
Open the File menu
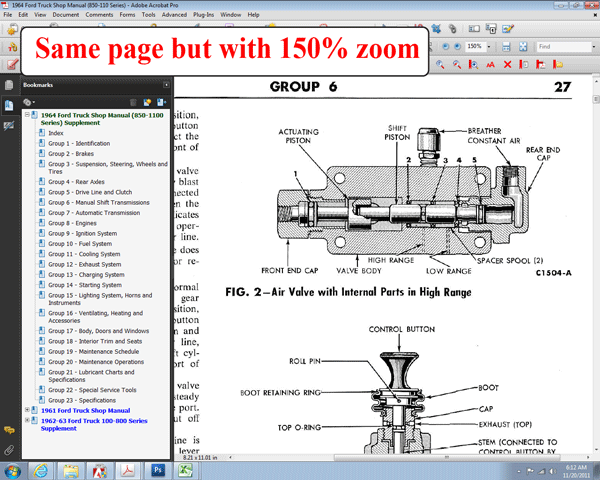[8, 15]
